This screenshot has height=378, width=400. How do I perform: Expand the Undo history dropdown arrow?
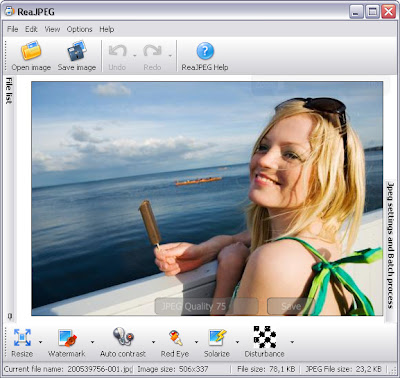(135, 55)
